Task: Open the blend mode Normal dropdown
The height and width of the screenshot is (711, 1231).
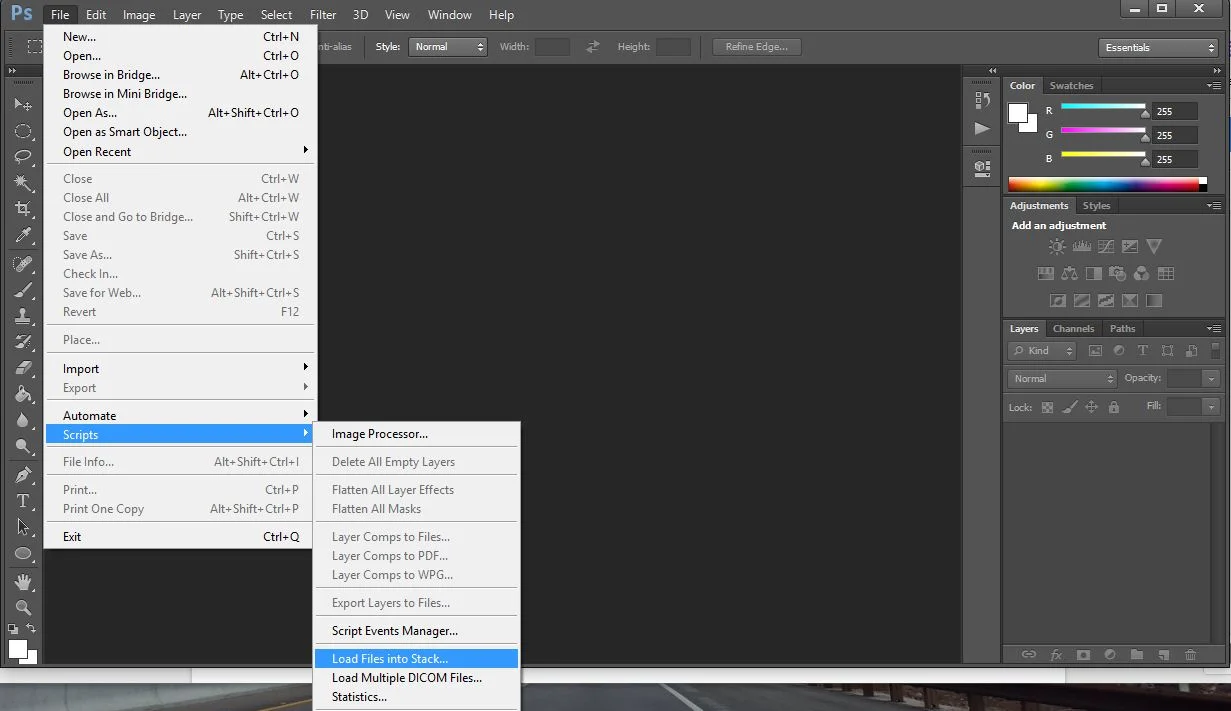Action: coord(1062,379)
